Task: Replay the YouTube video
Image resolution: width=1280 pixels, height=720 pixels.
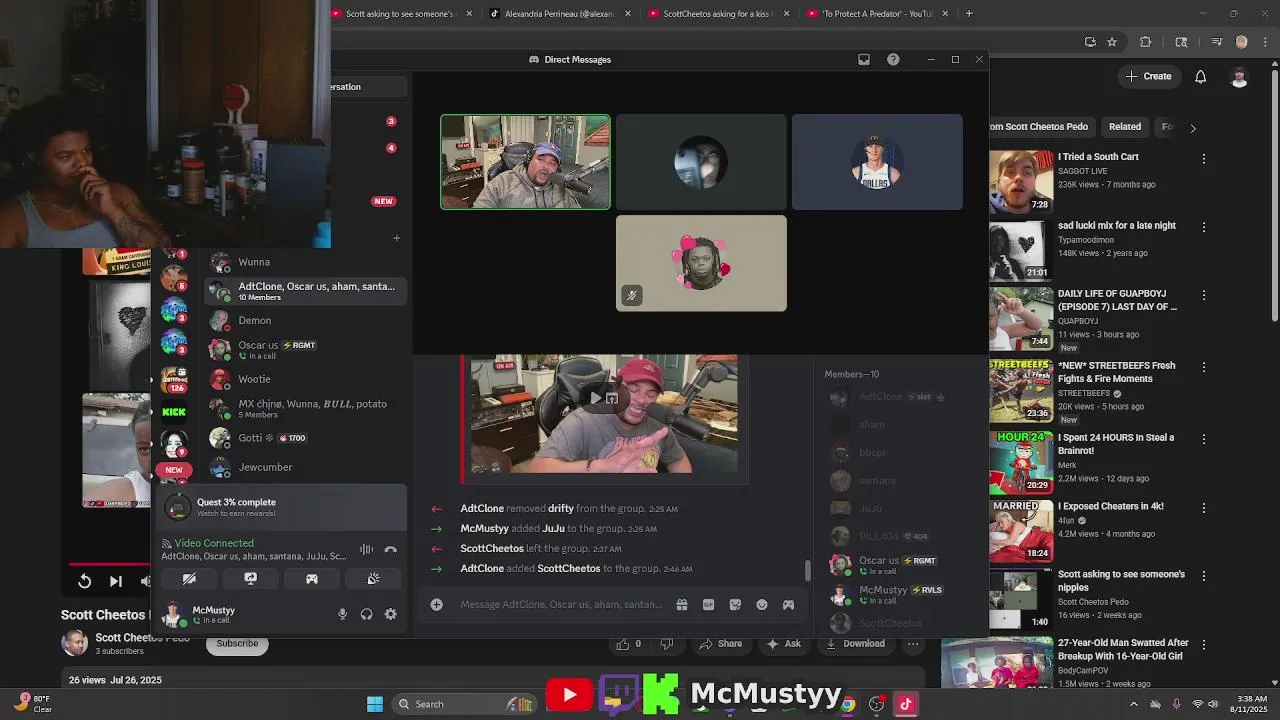Action: (85, 581)
